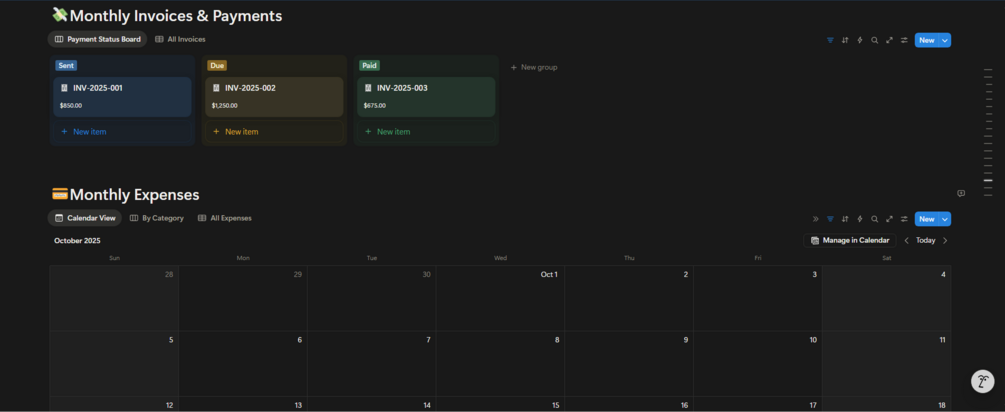The image size is (1005, 412).
Task: Click the blue Sent status tag
Action: [x=66, y=65]
